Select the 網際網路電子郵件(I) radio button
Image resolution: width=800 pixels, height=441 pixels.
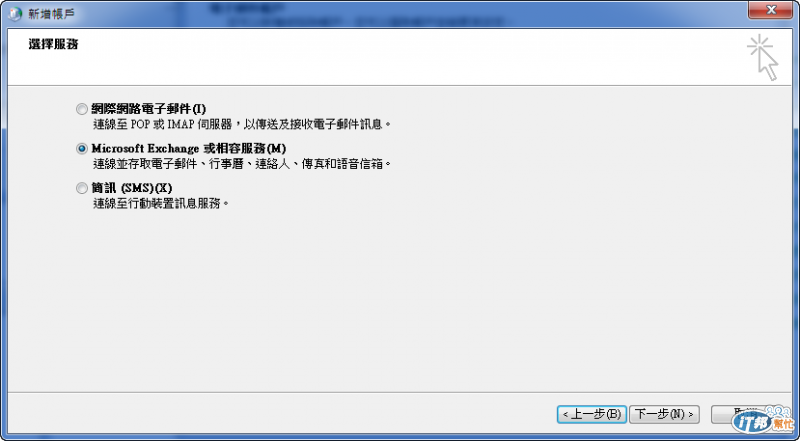(x=82, y=109)
